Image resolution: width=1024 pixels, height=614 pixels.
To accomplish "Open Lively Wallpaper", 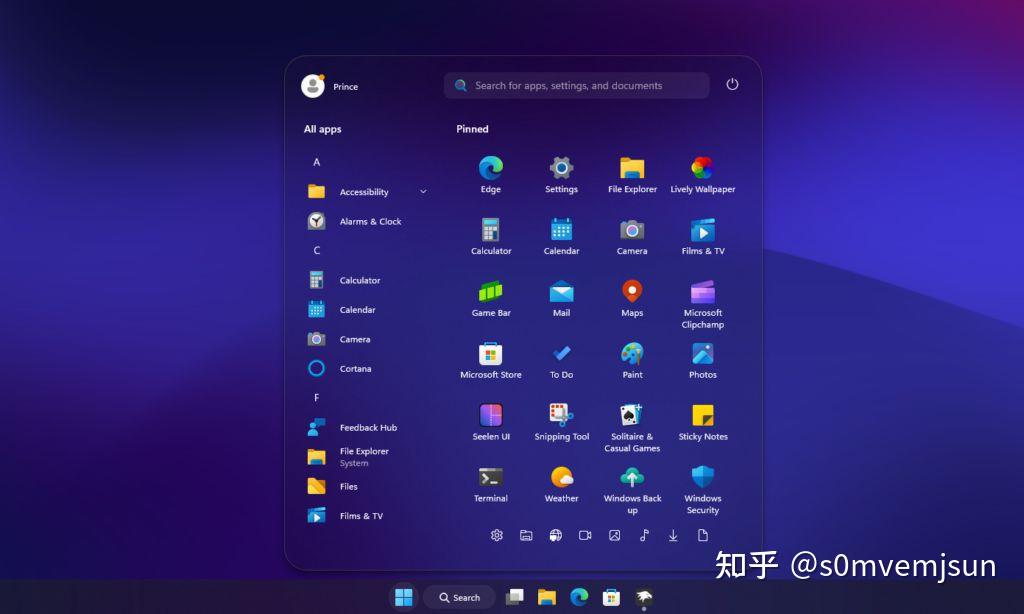I will 702,168.
